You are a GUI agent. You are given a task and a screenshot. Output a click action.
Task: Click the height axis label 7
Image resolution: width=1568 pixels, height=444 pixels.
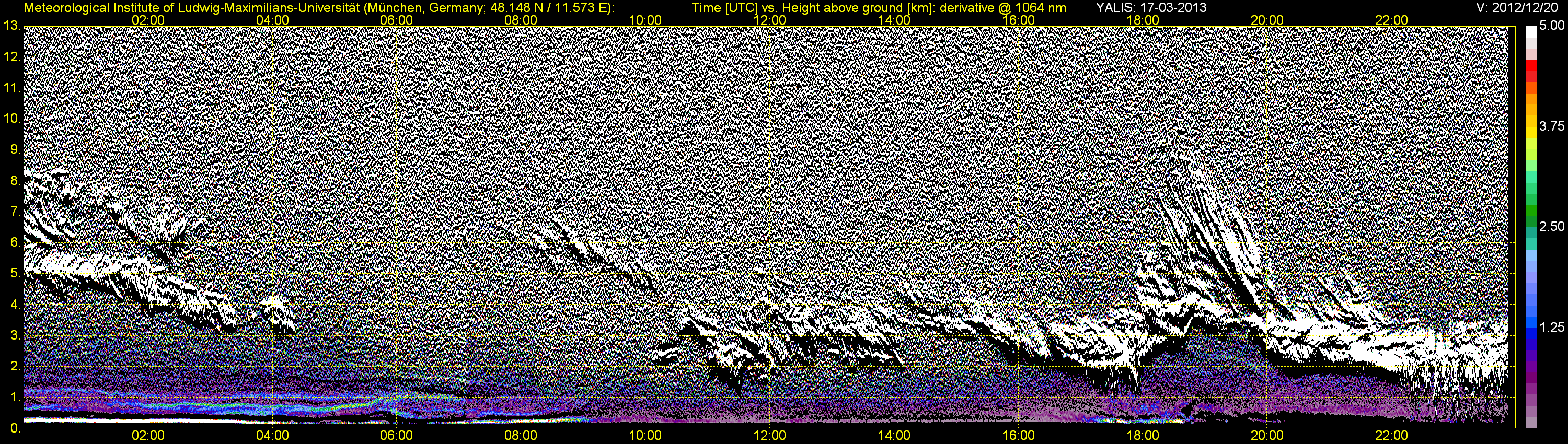[15, 212]
